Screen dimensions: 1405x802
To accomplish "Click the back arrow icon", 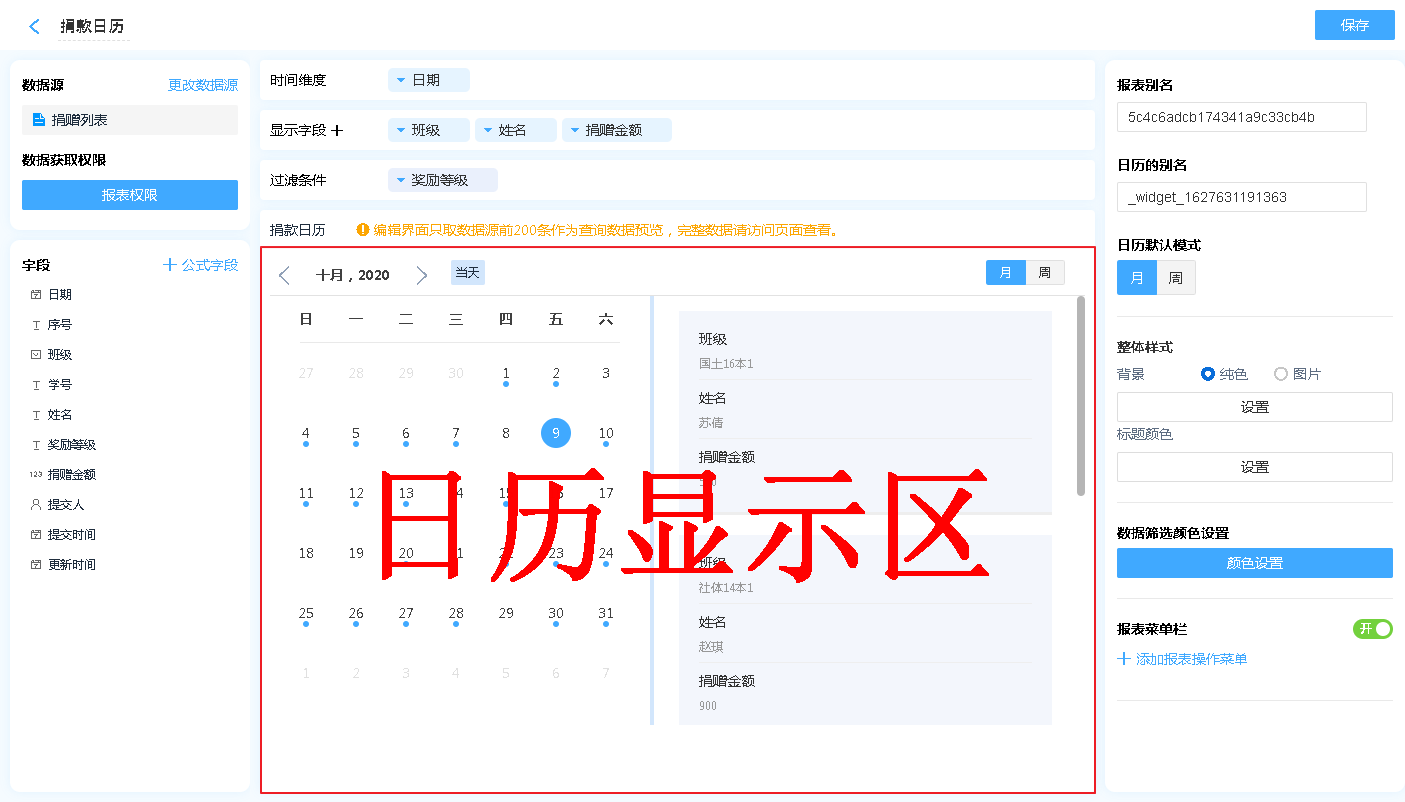I will (x=35, y=27).
